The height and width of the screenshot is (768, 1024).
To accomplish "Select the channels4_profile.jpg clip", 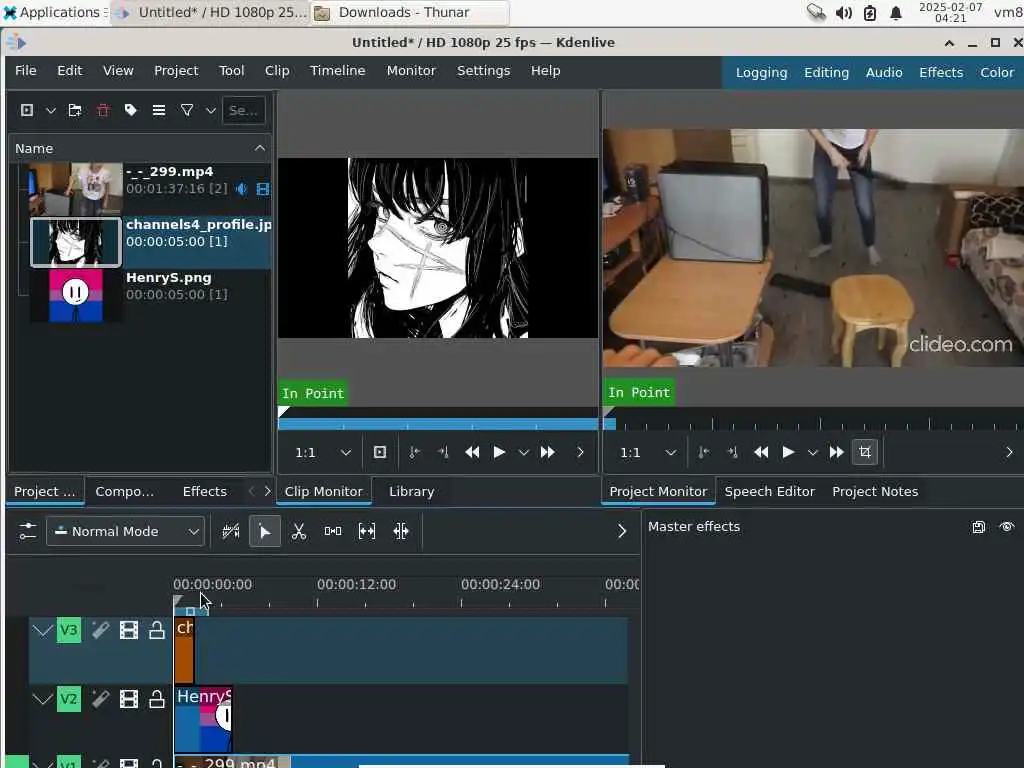I will pyautogui.click(x=150, y=242).
